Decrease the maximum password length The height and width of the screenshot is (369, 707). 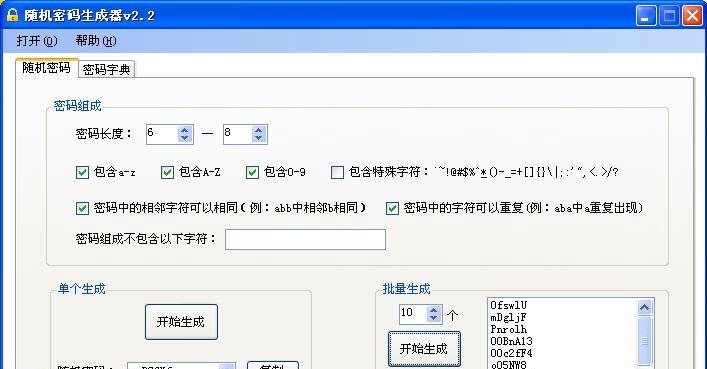click(x=259, y=139)
